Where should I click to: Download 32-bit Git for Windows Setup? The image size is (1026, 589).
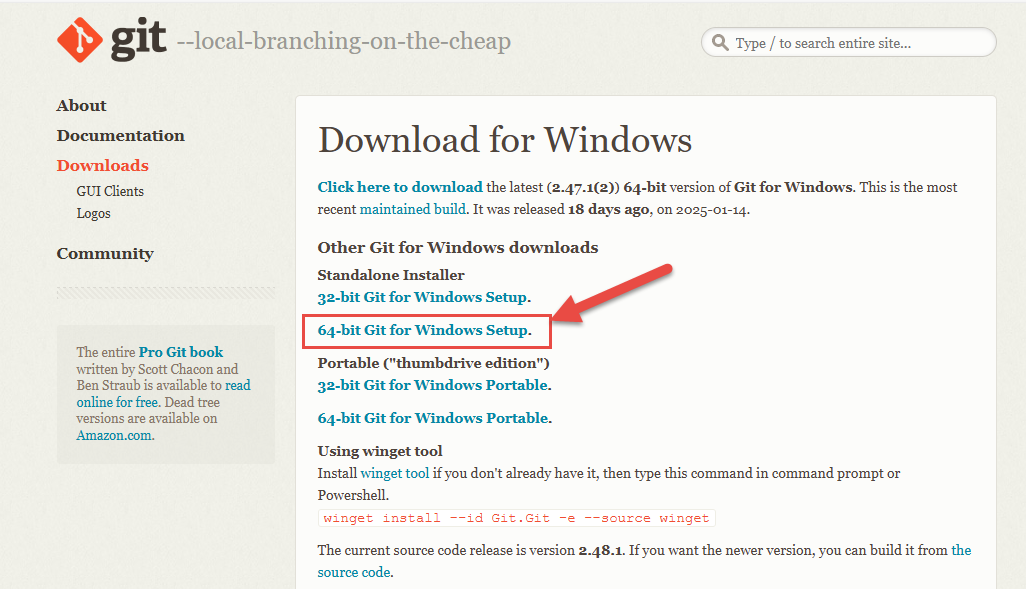click(x=422, y=297)
